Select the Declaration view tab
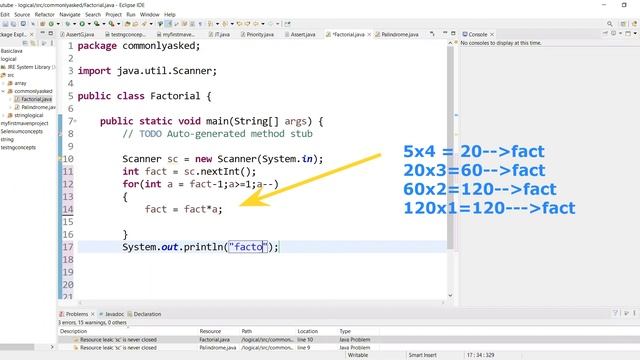 click(x=144, y=314)
